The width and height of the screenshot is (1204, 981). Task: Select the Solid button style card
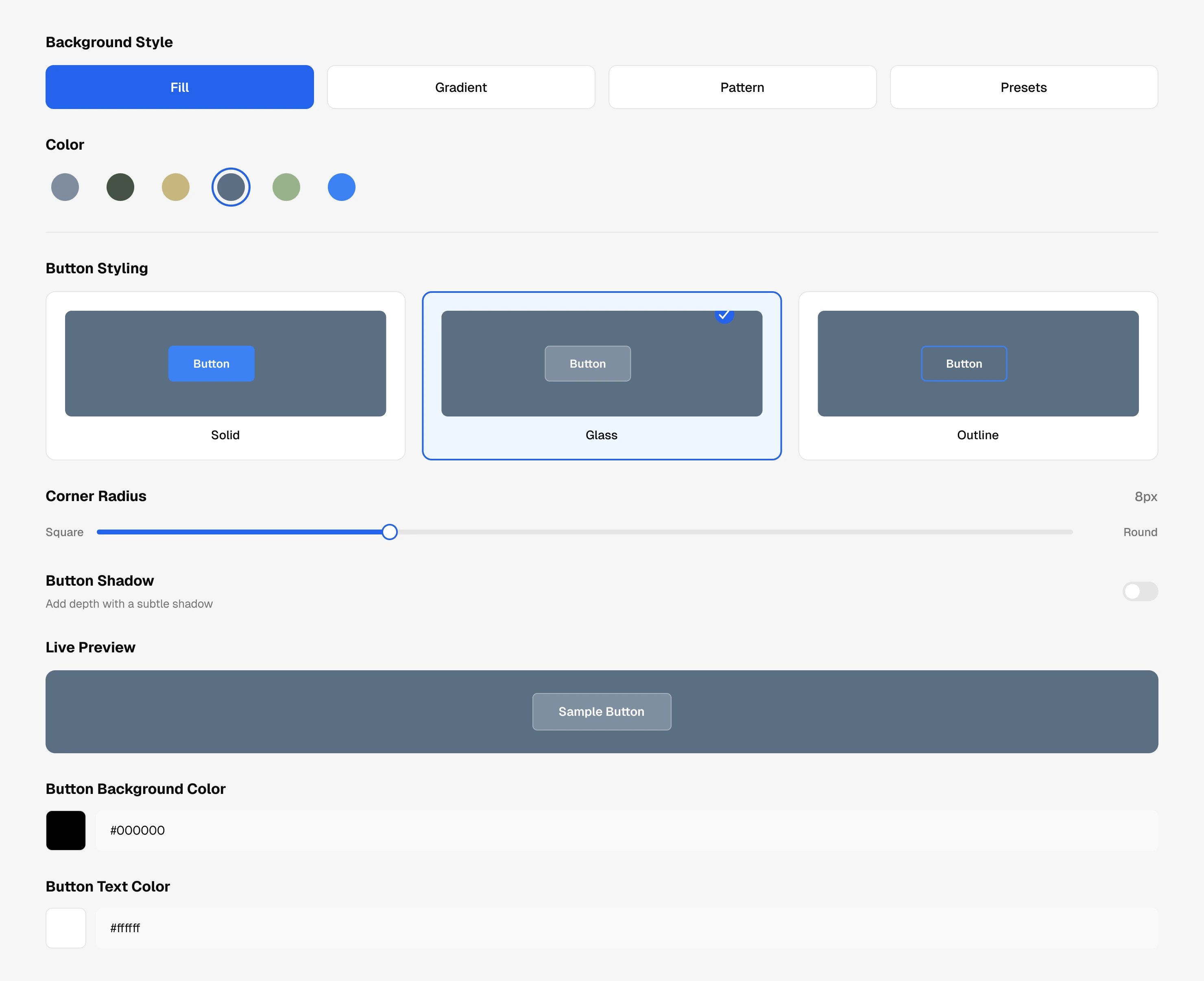pyautogui.click(x=225, y=376)
